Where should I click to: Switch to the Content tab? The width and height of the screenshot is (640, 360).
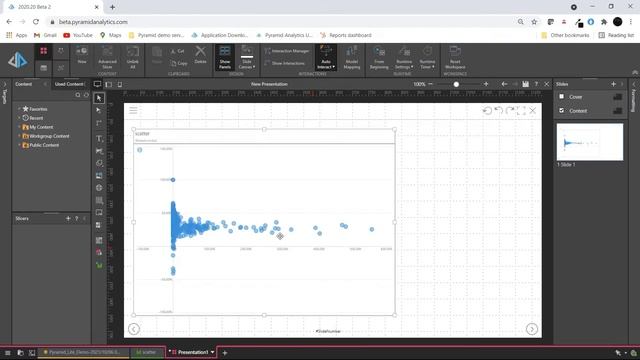[x=24, y=84]
